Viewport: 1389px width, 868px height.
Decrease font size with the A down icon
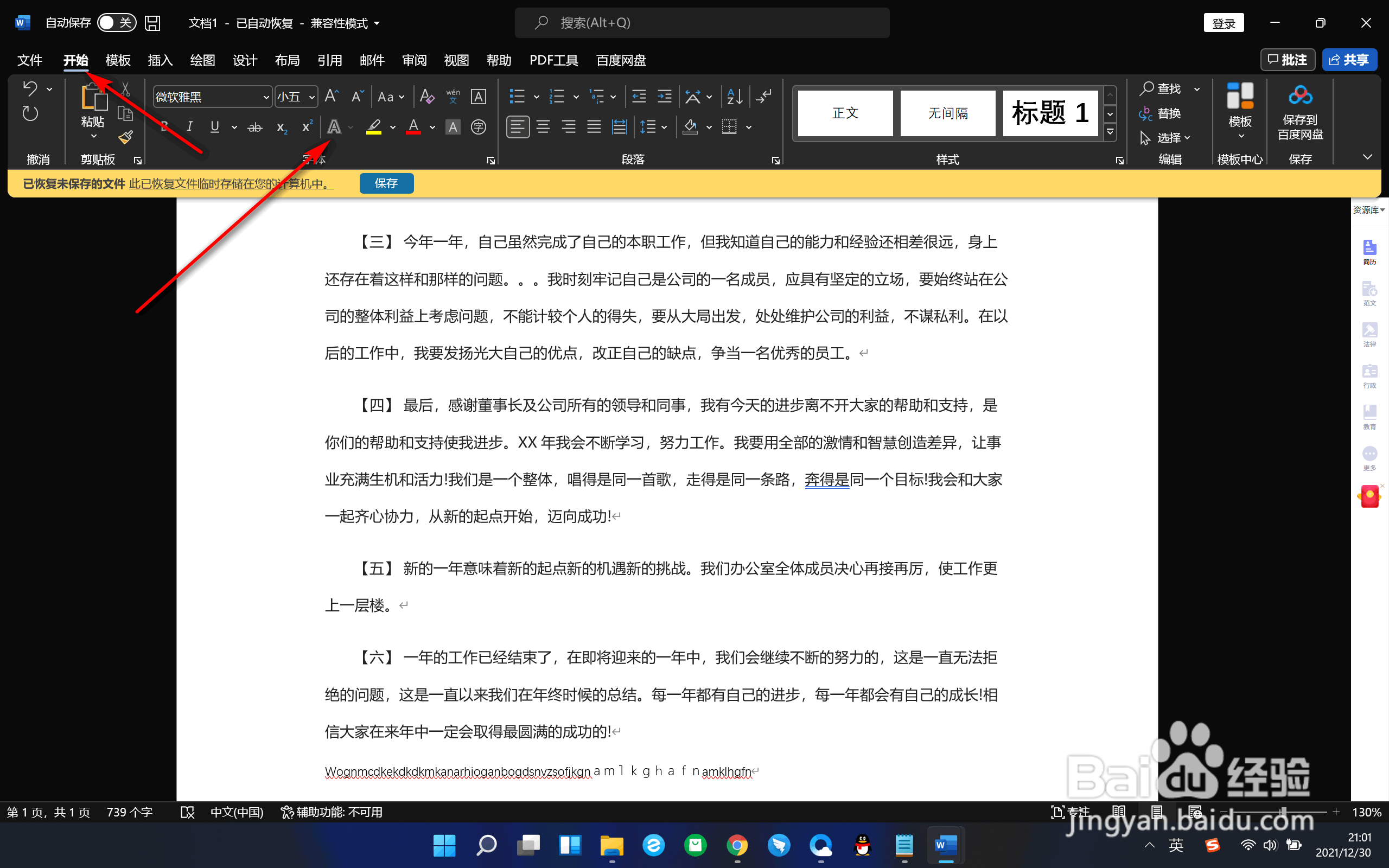(357, 97)
